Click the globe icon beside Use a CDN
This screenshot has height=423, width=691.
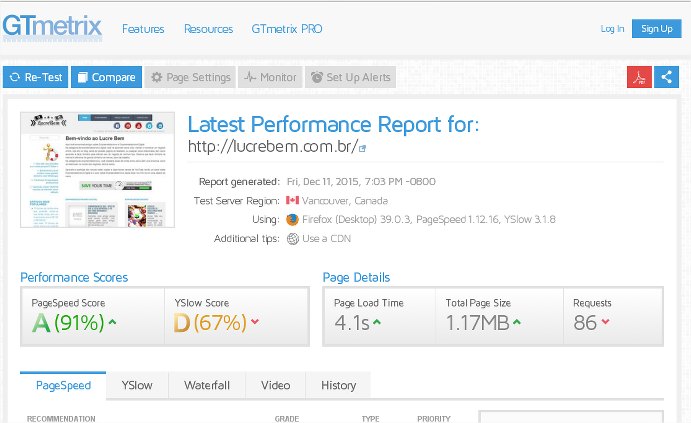(293, 238)
